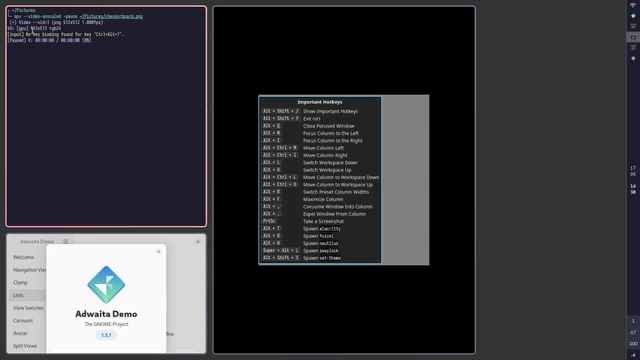Click 'Spawn nautilus' hotkey row
The height and width of the screenshot is (360, 640).
(x=320, y=243)
